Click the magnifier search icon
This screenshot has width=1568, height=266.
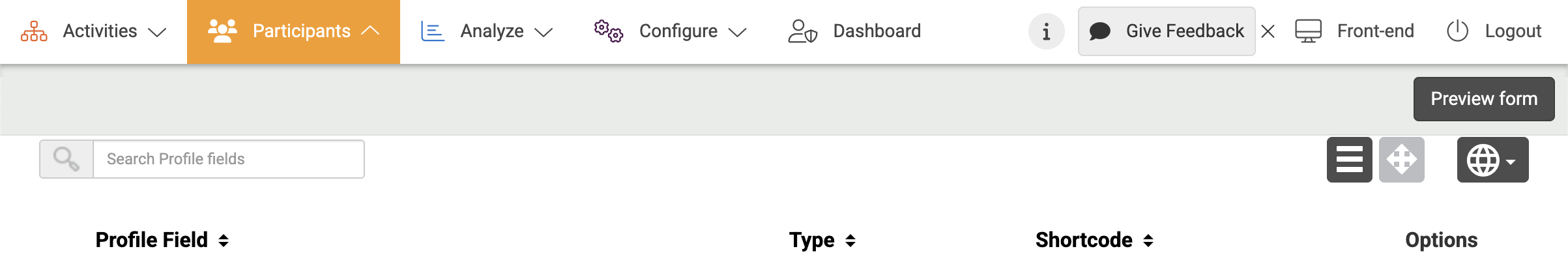point(66,159)
